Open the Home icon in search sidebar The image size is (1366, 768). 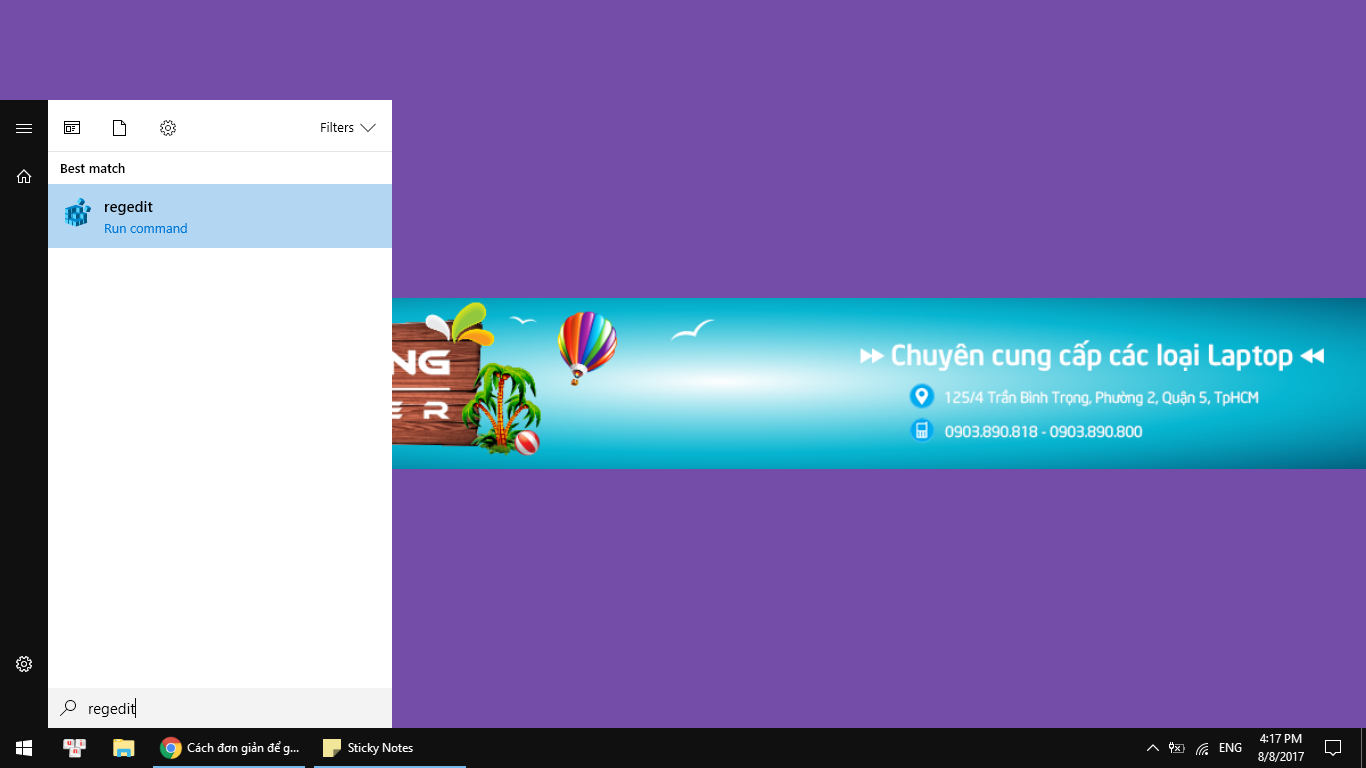[x=23, y=176]
